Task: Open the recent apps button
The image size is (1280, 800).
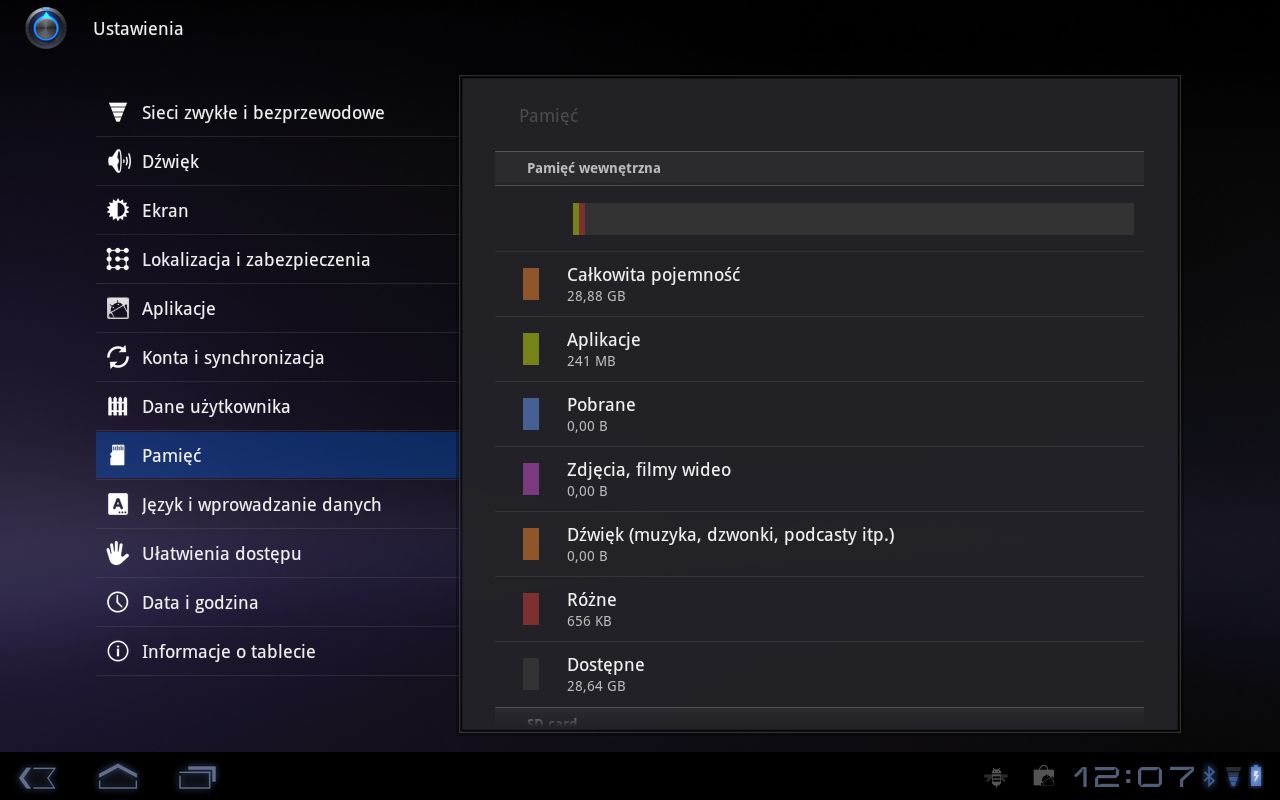Action: point(197,777)
